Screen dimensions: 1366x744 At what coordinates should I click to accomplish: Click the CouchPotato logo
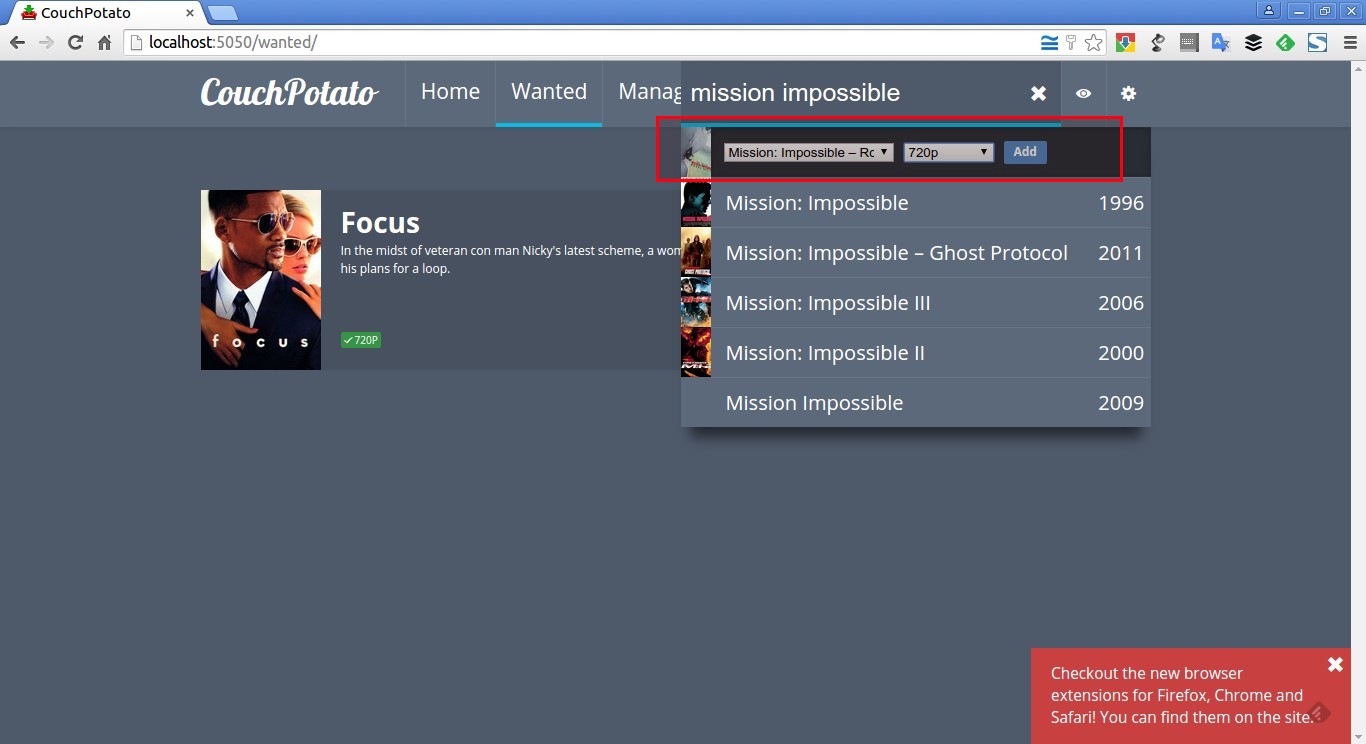point(289,93)
